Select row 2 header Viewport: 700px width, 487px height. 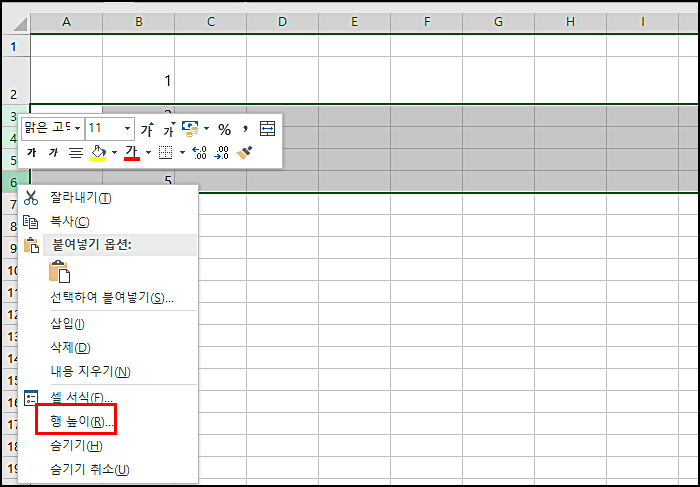tap(16, 80)
